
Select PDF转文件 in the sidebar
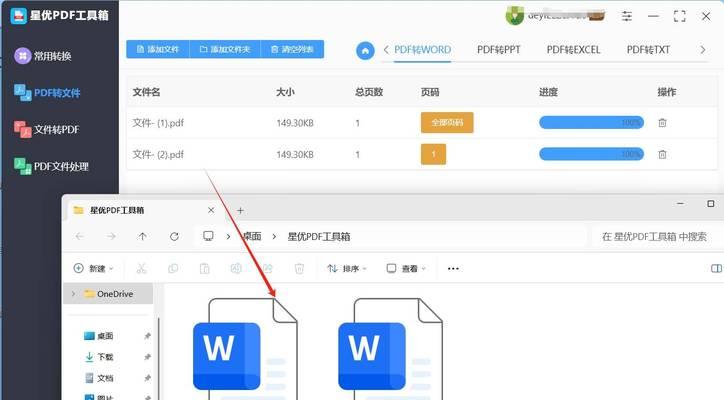(x=47, y=92)
